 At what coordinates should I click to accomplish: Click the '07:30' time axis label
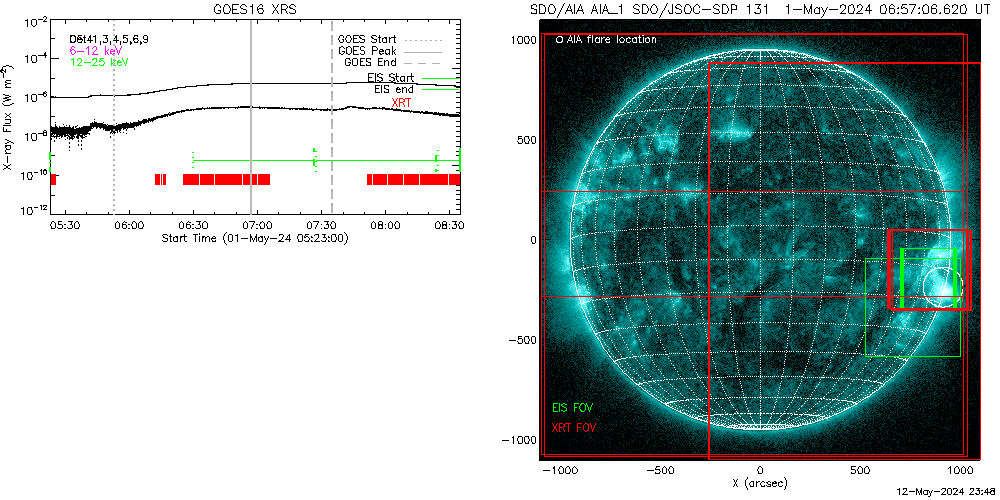(322, 226)
